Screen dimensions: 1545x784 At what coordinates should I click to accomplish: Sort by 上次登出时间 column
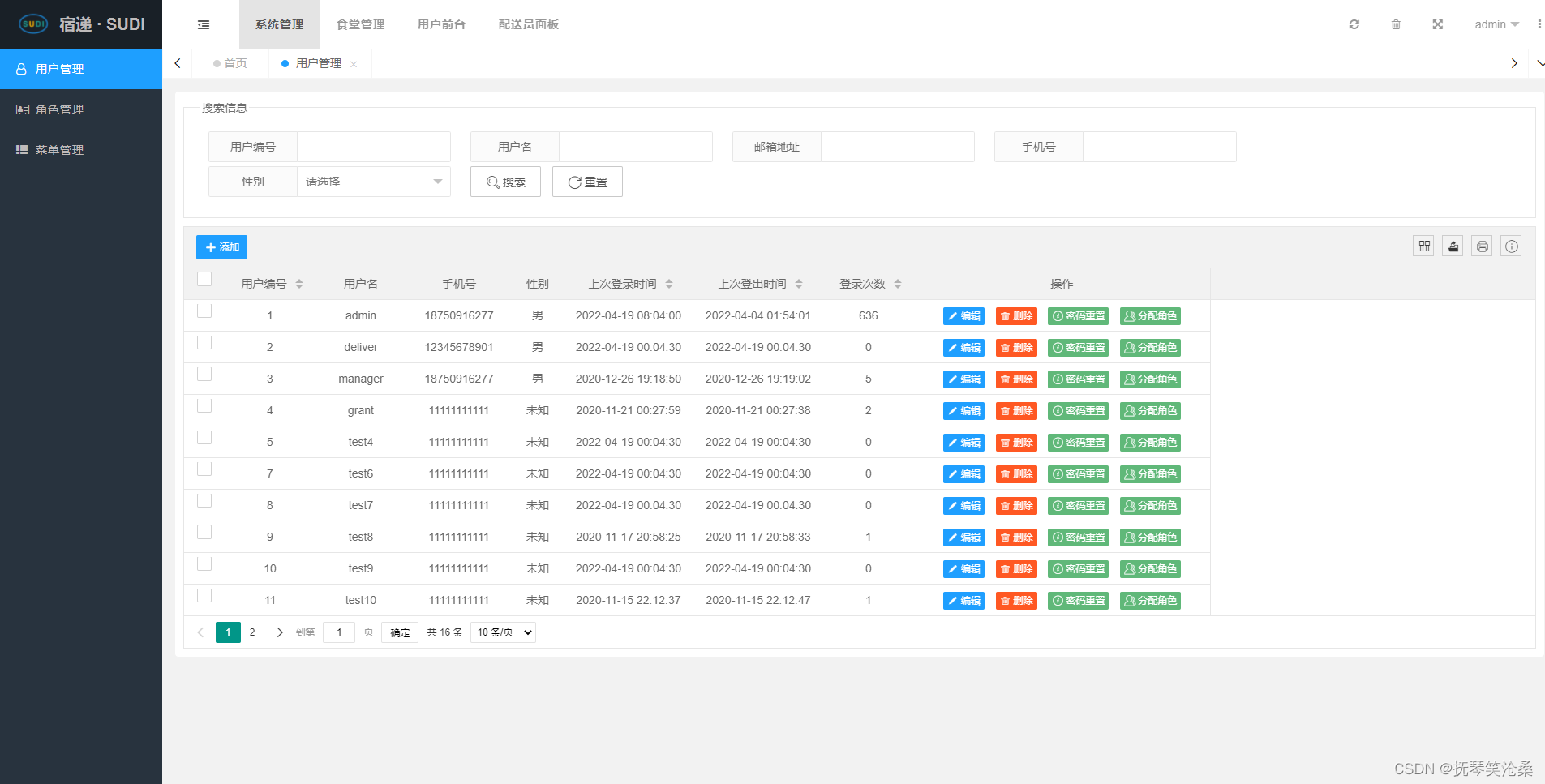pos(799,284)
